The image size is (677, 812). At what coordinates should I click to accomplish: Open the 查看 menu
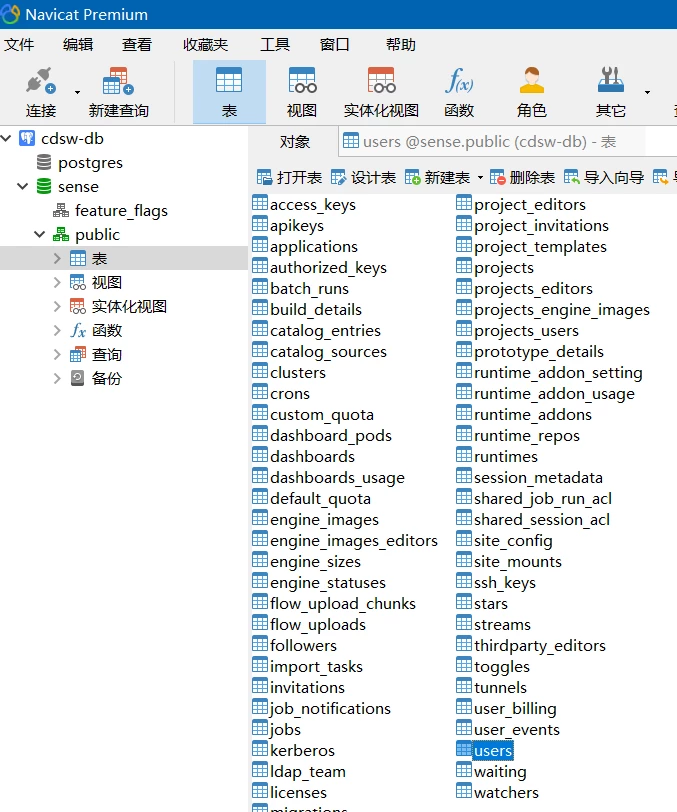[x=137, y=45]
